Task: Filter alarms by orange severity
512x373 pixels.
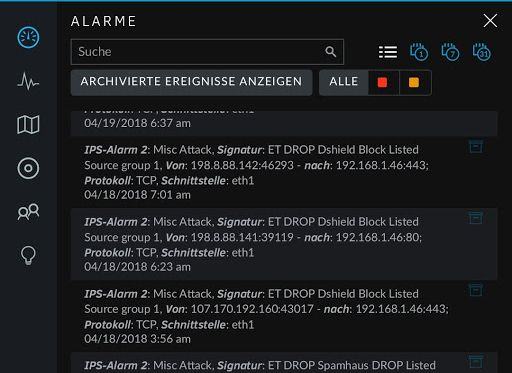Action: click(414, 82)
